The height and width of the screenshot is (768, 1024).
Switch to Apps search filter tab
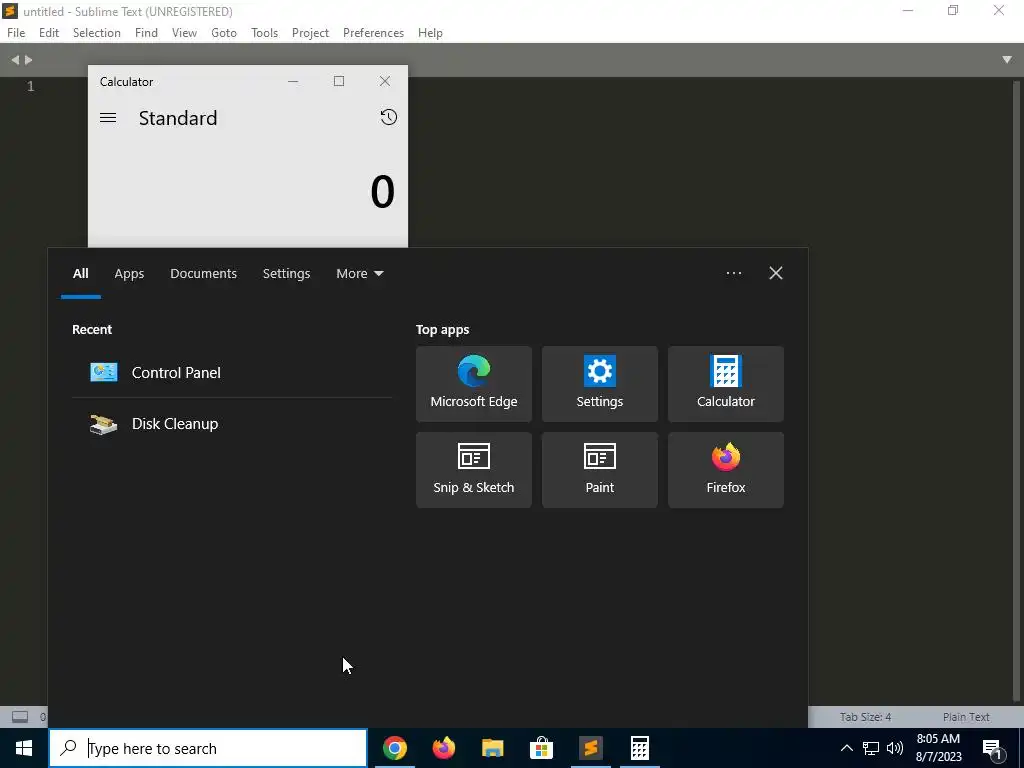129,273
